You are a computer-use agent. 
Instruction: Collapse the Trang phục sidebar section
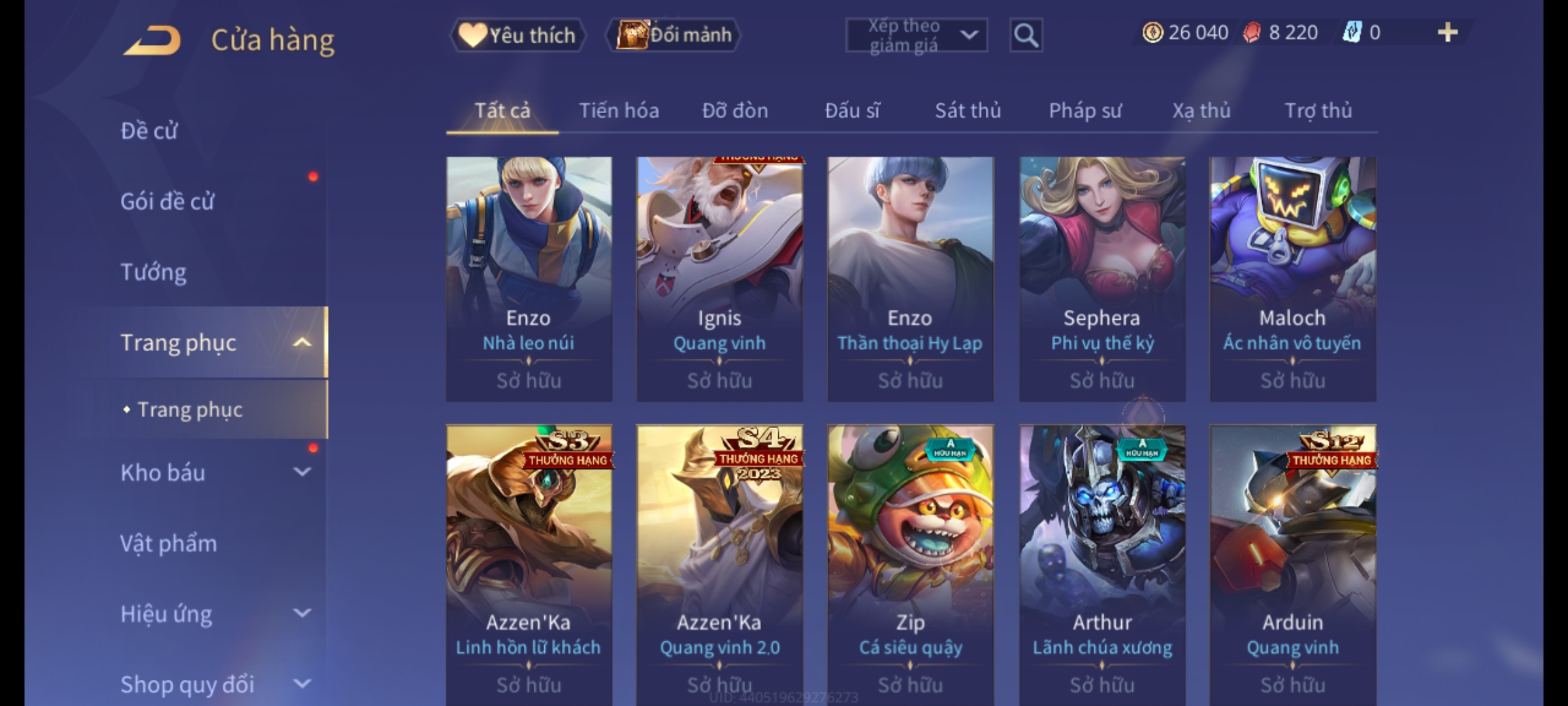point(302,343)
